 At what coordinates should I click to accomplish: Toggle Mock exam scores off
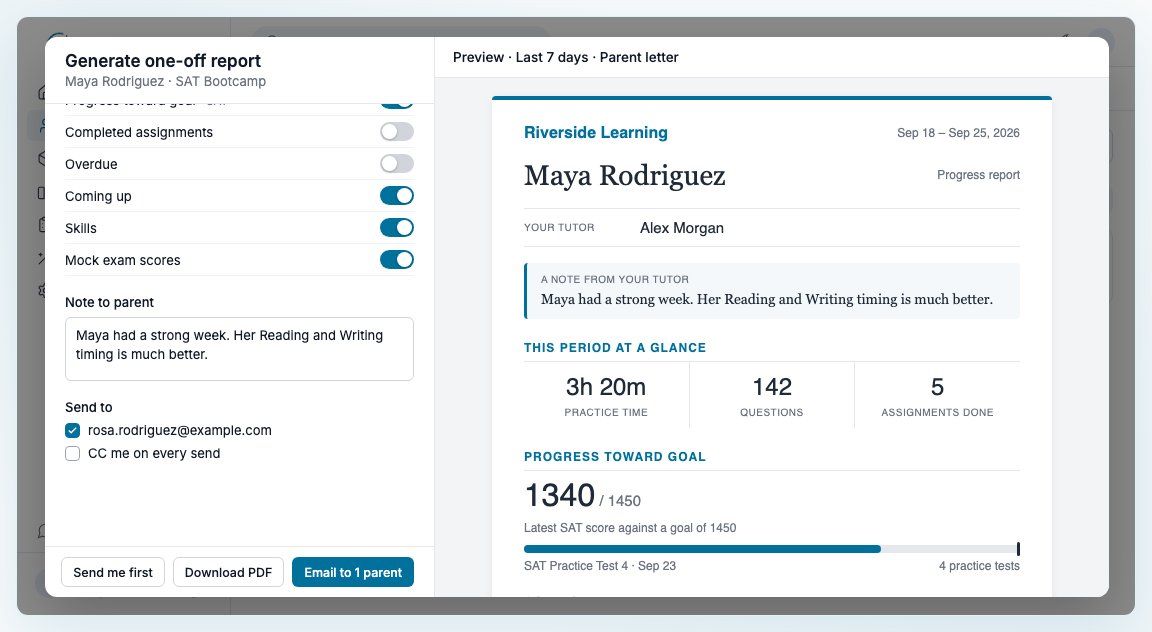tap(397, 259)
